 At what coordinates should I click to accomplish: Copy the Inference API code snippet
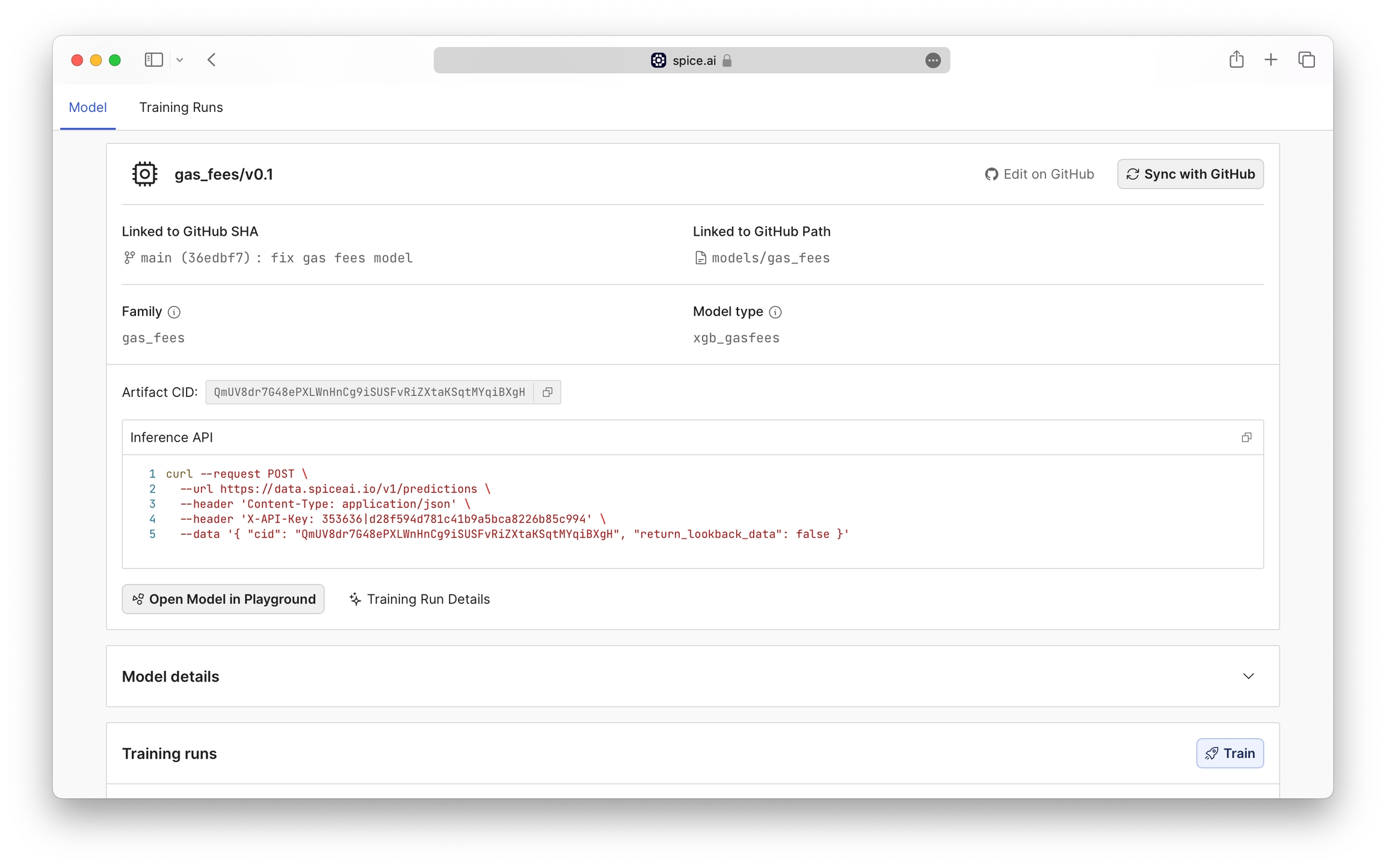(x=1246, y=437)
